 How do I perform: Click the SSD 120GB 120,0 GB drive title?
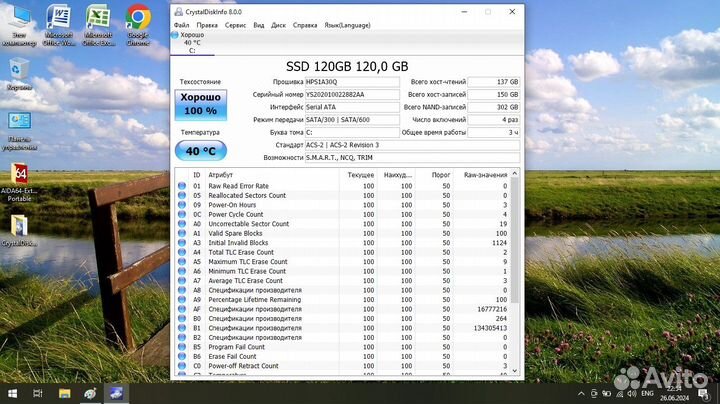347,67
